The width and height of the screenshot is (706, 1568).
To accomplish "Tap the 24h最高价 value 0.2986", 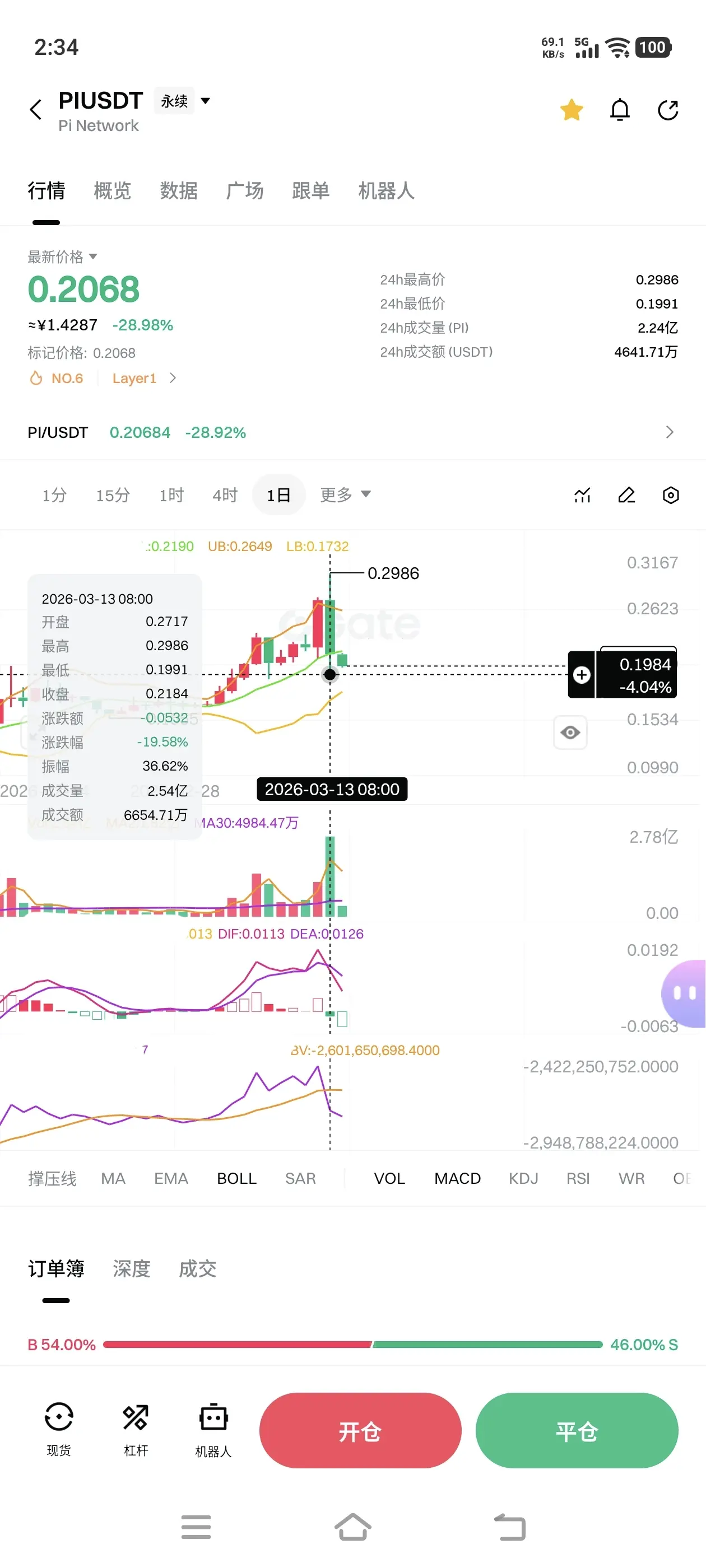I will coord(657,279).
